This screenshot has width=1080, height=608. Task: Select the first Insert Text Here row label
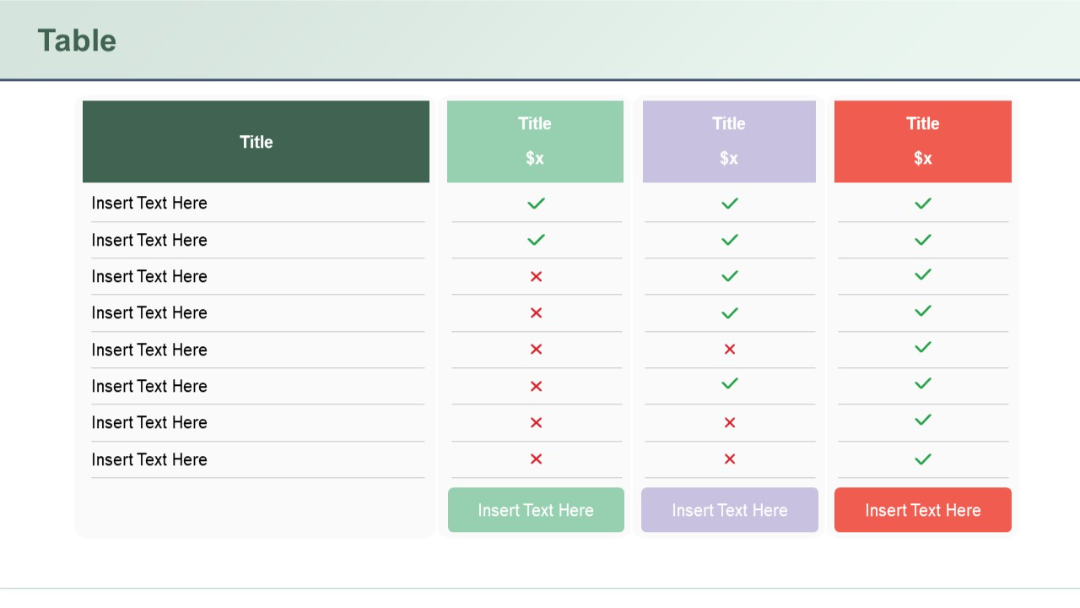point(149,203)
